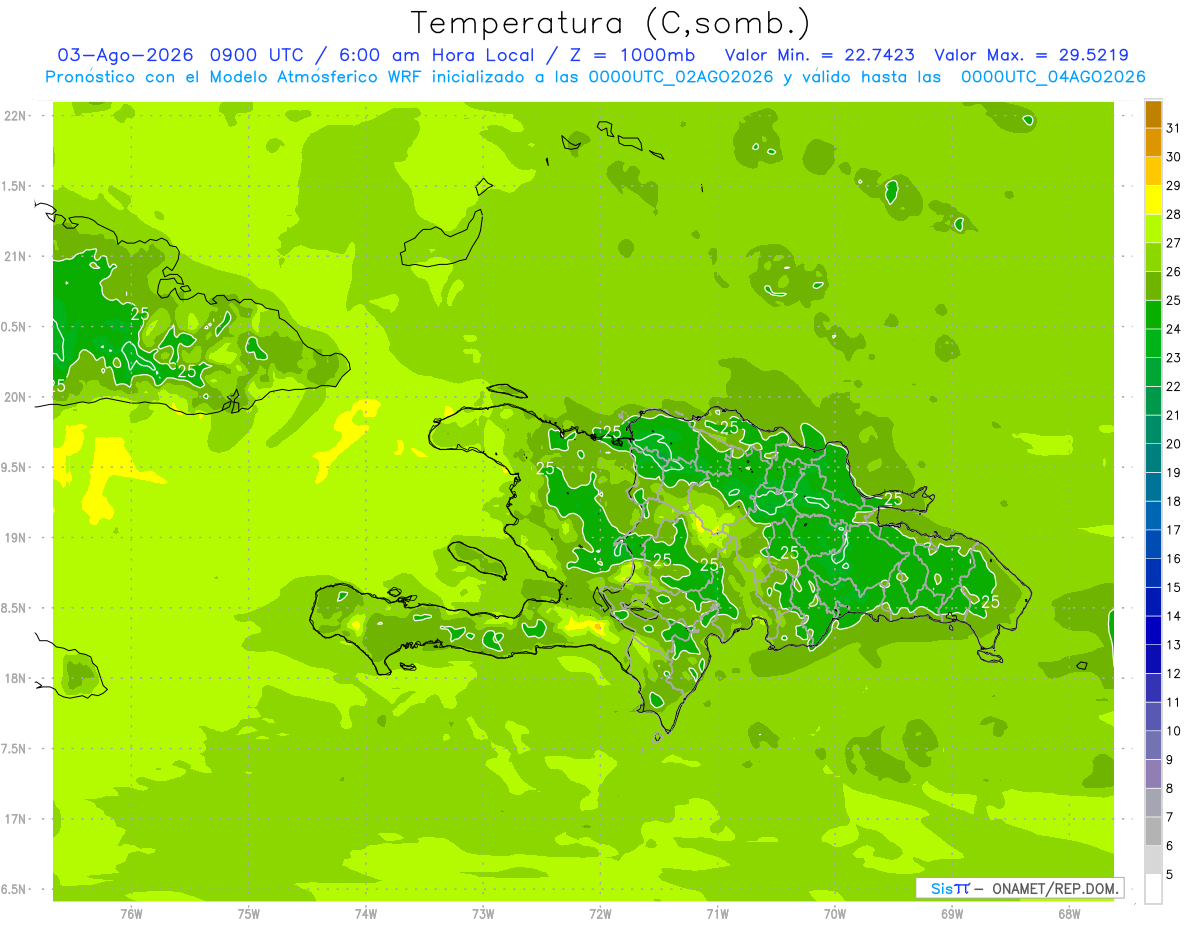
Task: Pick the lime legend swatch between 27 and 28
Action: 1153,229
